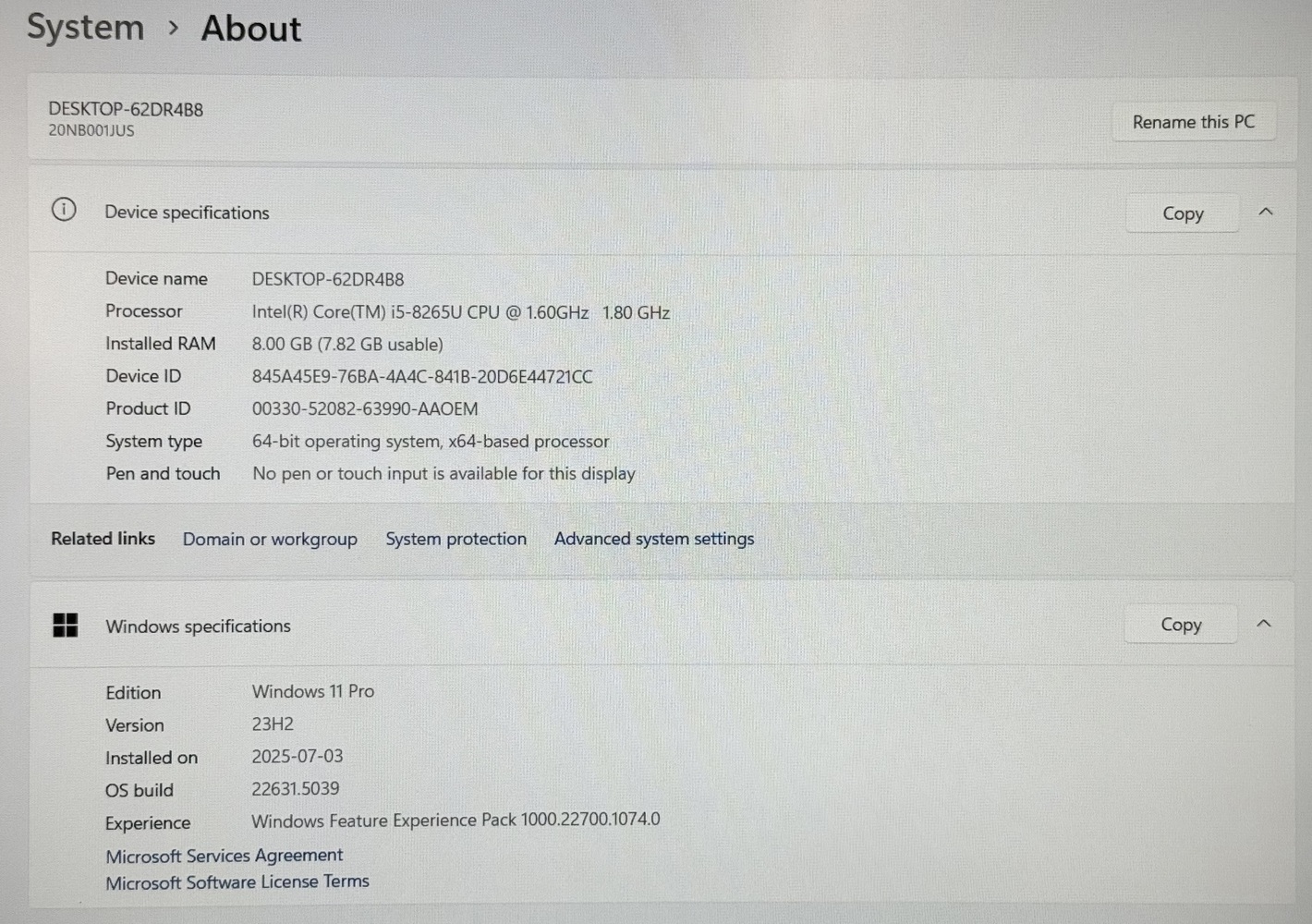Click the Device specifications info icon
The image size is (1312, 924).
pos(64,210)
